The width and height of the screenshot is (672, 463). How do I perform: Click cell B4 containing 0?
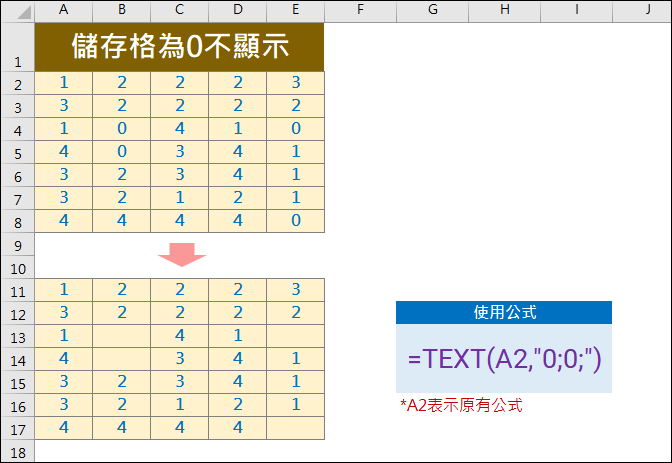122,129
